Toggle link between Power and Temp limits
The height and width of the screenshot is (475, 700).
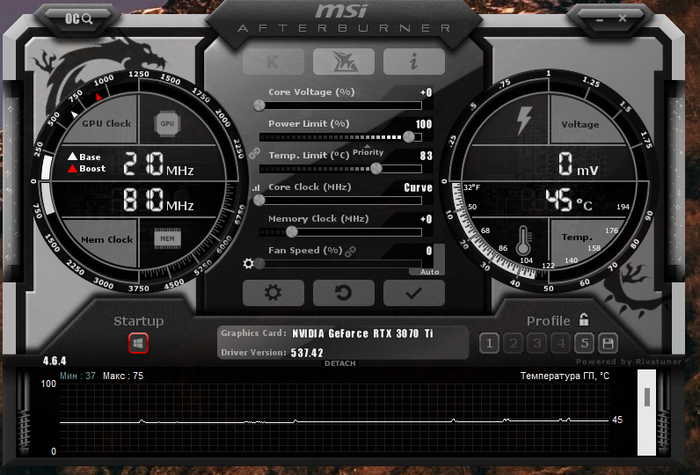click(254, 153)
